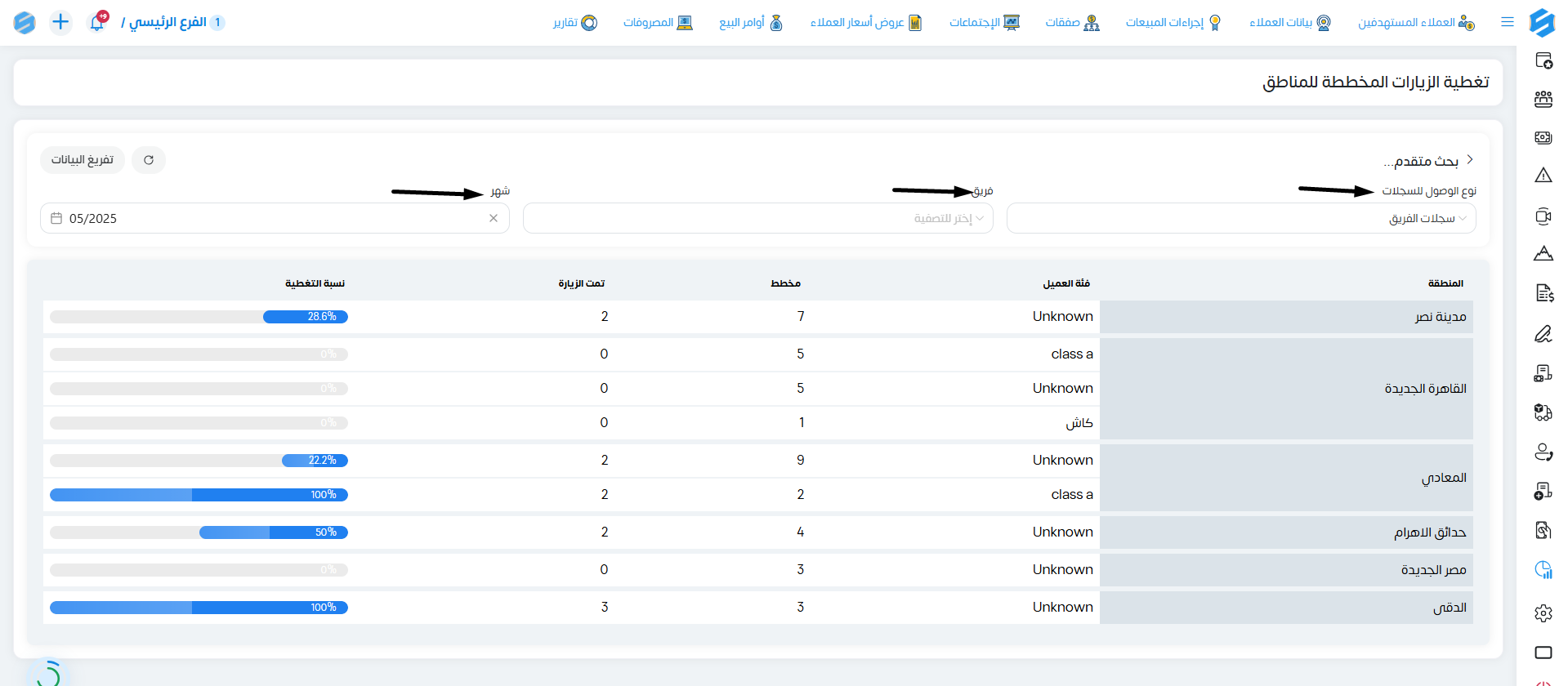1568x686 pixels.
Task: Open the settings gear icon in sidebar
Action: tap(1543, 613)
